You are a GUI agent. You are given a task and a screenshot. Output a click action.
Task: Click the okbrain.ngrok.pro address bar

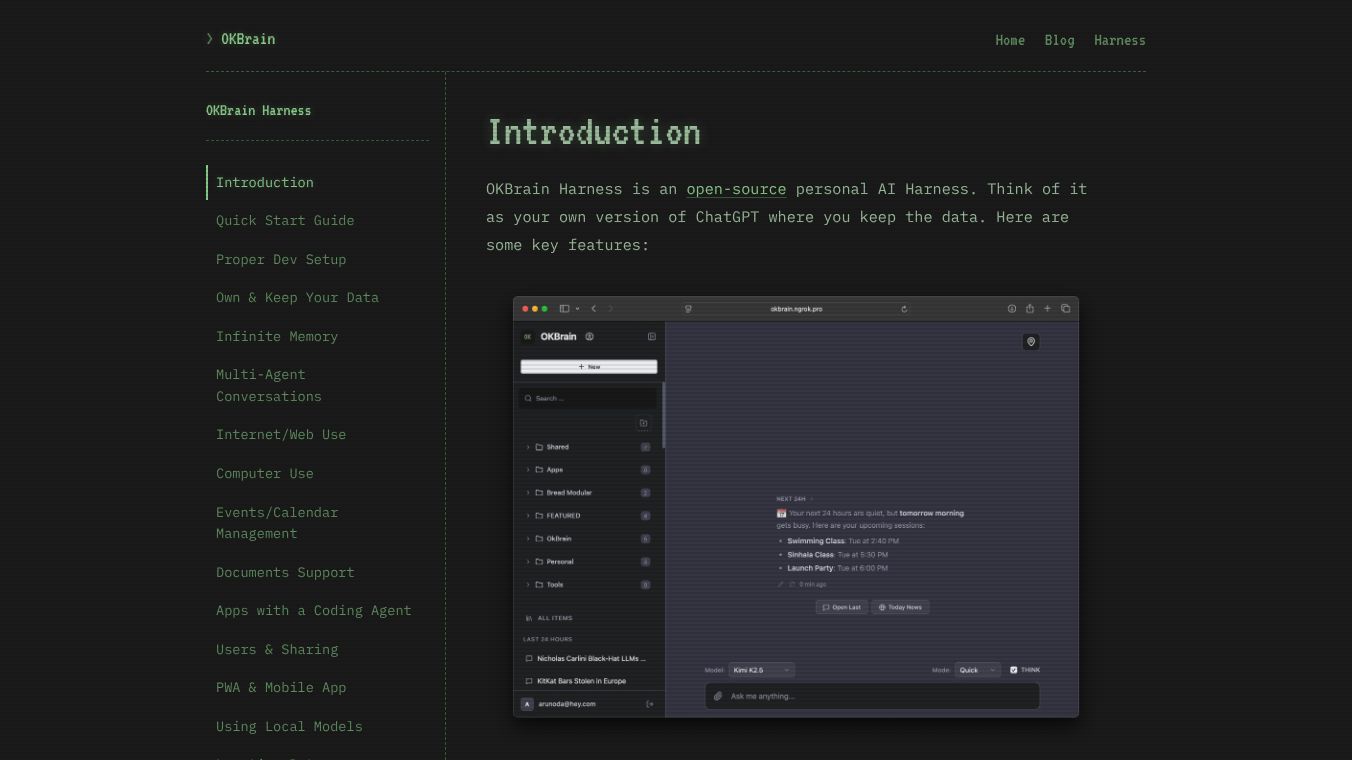796,309
